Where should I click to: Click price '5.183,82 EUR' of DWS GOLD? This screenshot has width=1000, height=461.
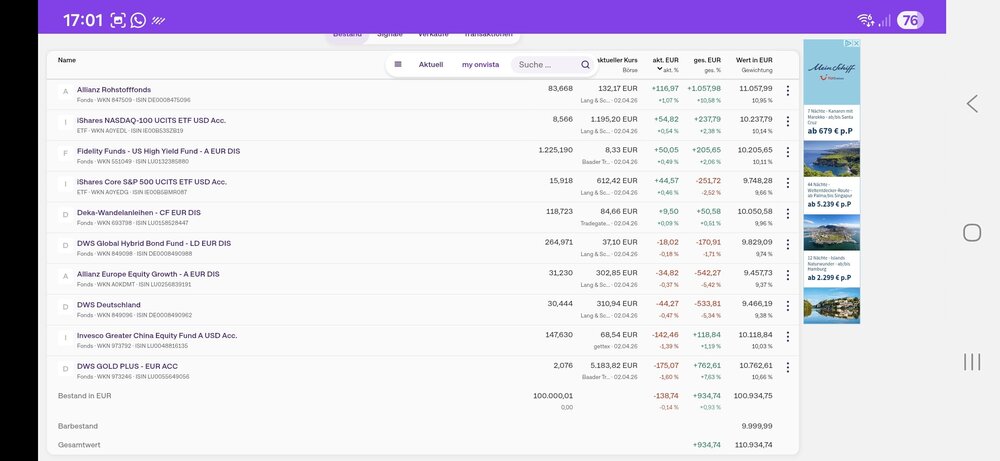pos(614,365)
